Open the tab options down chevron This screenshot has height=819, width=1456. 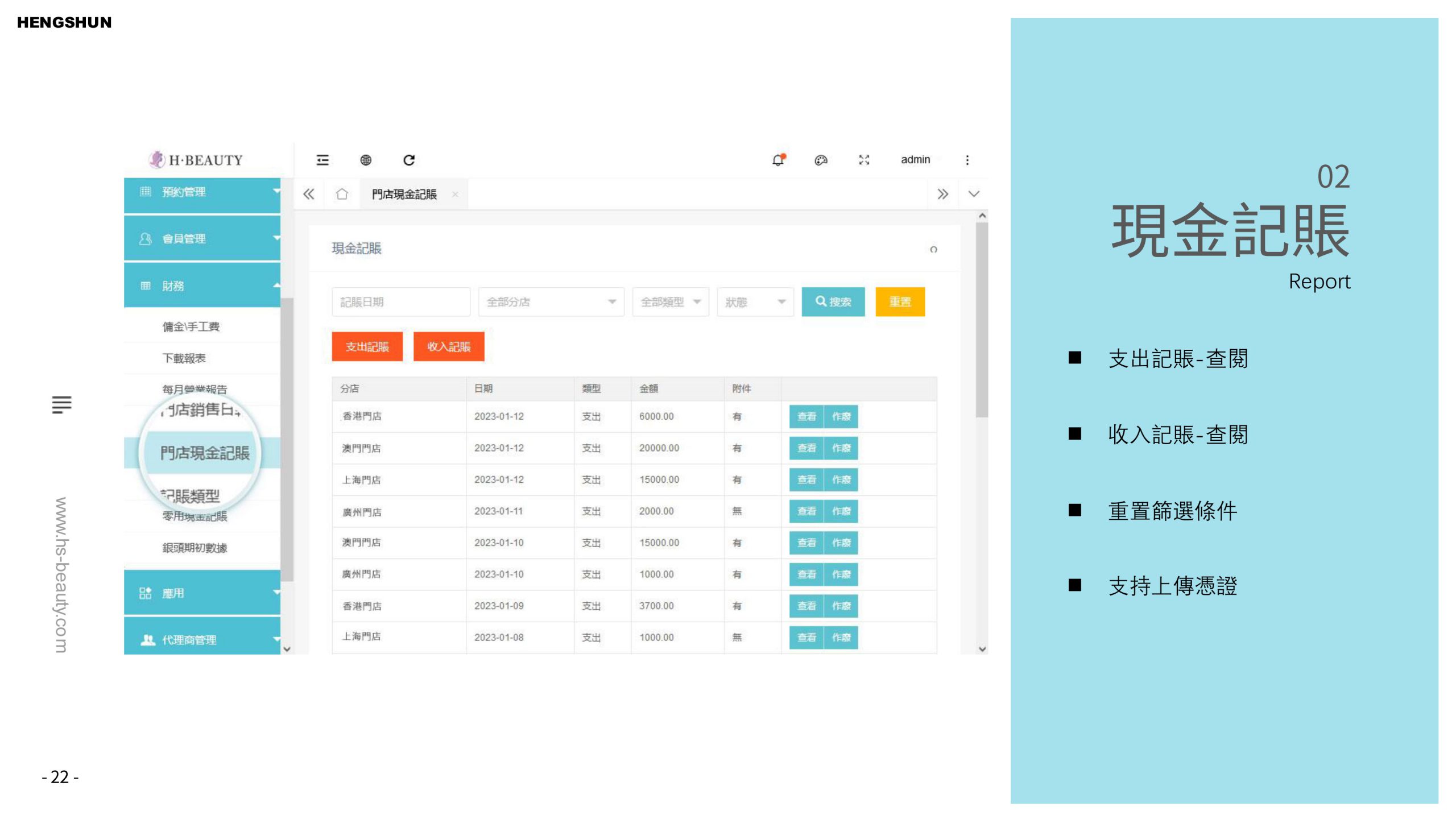tap(974, 194)
